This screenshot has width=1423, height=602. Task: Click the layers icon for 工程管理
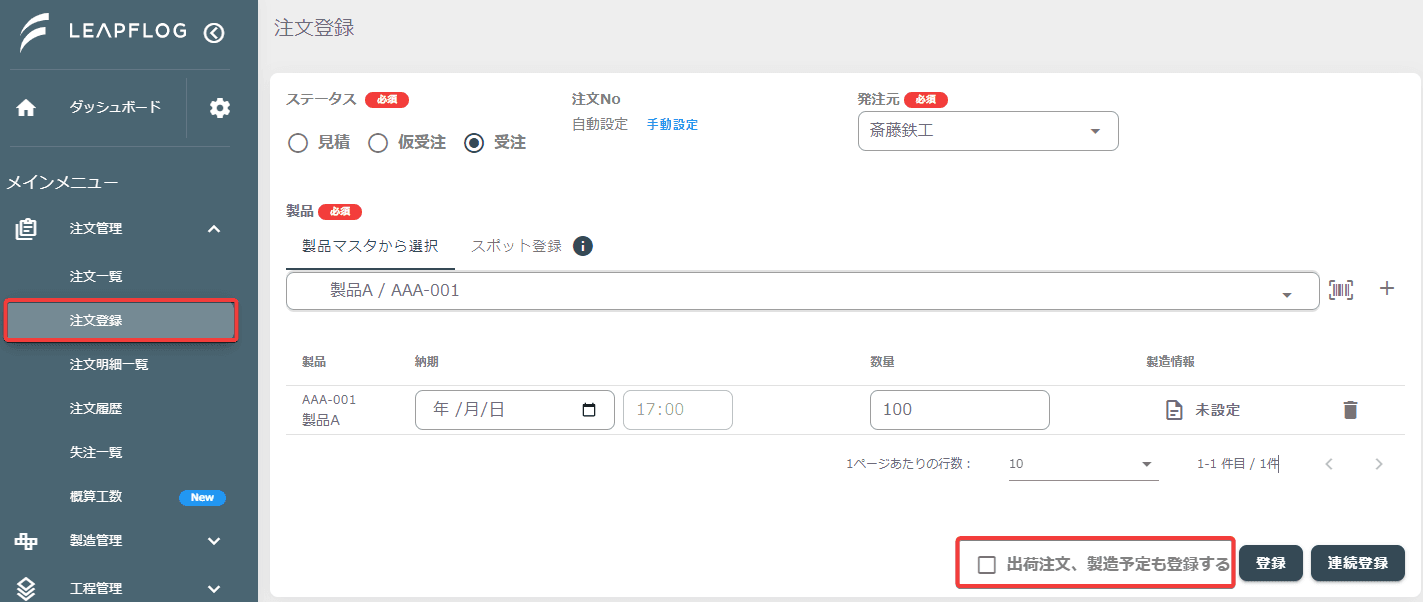click(26, 589)
